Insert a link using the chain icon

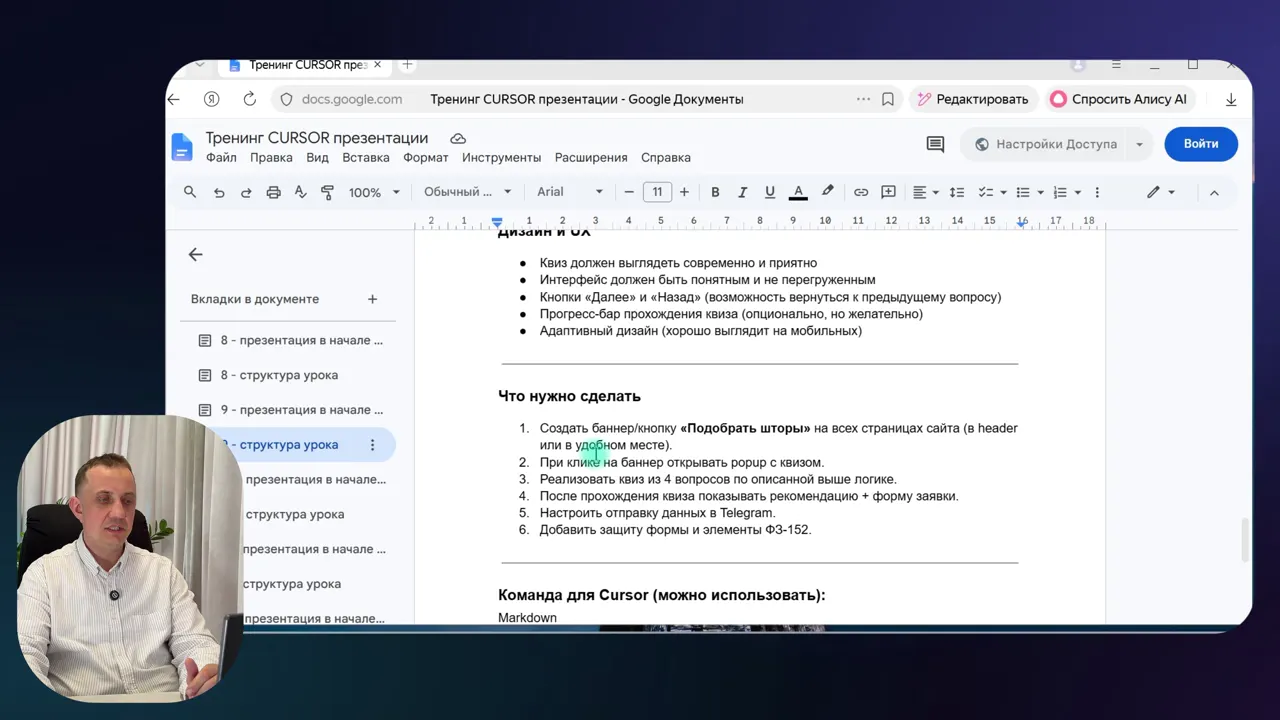(x=861, y=192)
